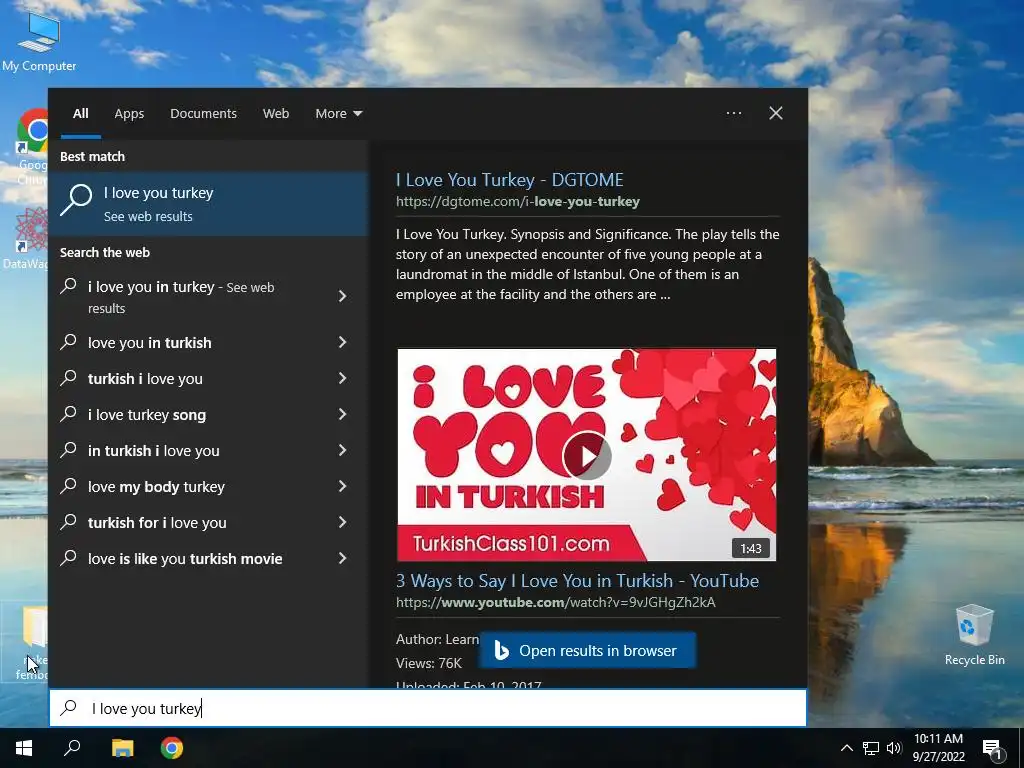Image resolution: width=1024 pixels, height=768 pixels.
Task: Switch to the Web tab
Action: point(276,114)
